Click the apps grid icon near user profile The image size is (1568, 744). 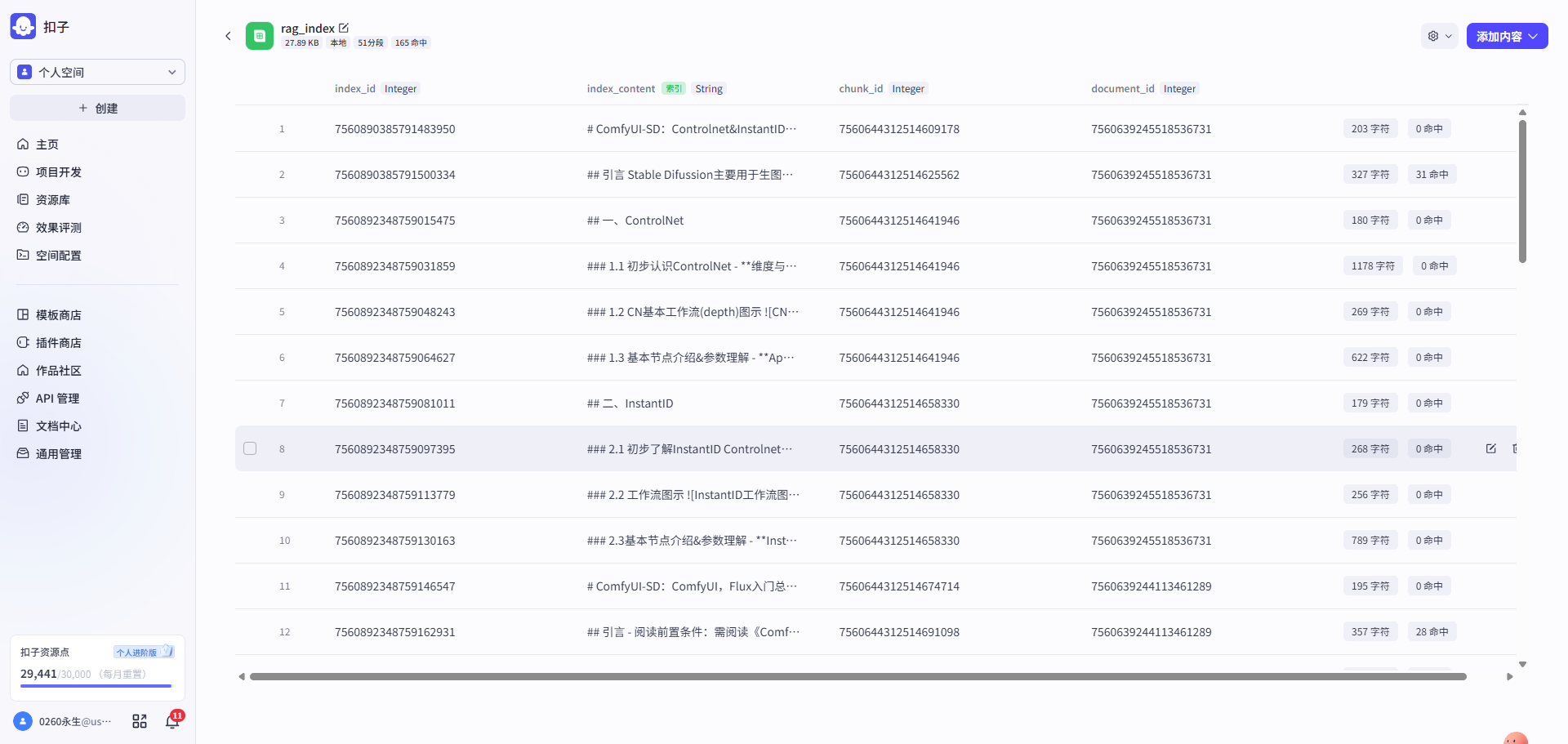tap(140, 721)
